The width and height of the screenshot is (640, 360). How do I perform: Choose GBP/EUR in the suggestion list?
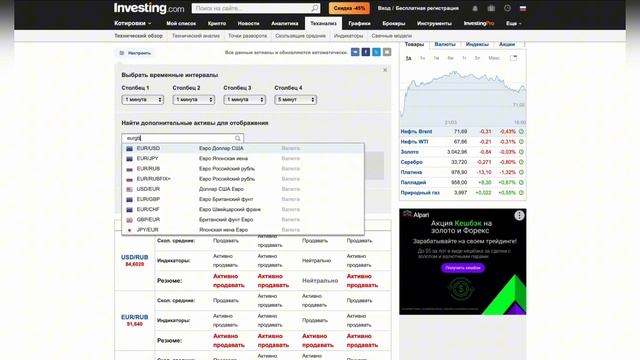pos(243,220)
